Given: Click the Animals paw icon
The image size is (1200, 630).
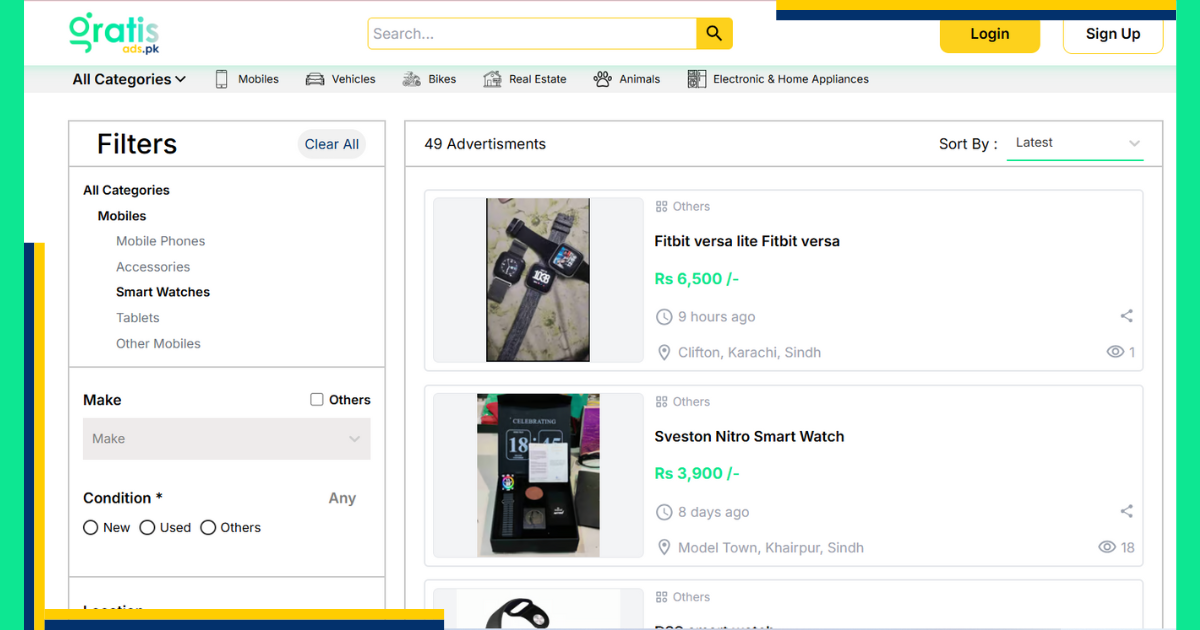Looking at the screenshot, I should coord(602,79).
